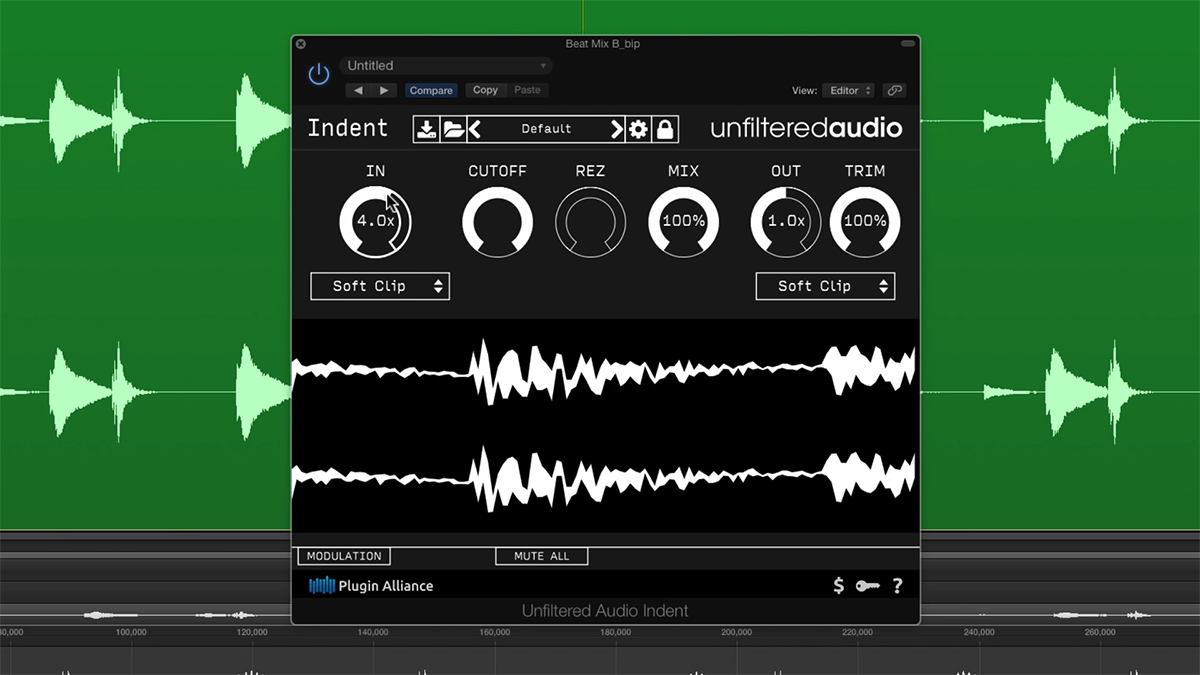Click the plugin waveform display
1200x675 pixels.
pos(605,425)
